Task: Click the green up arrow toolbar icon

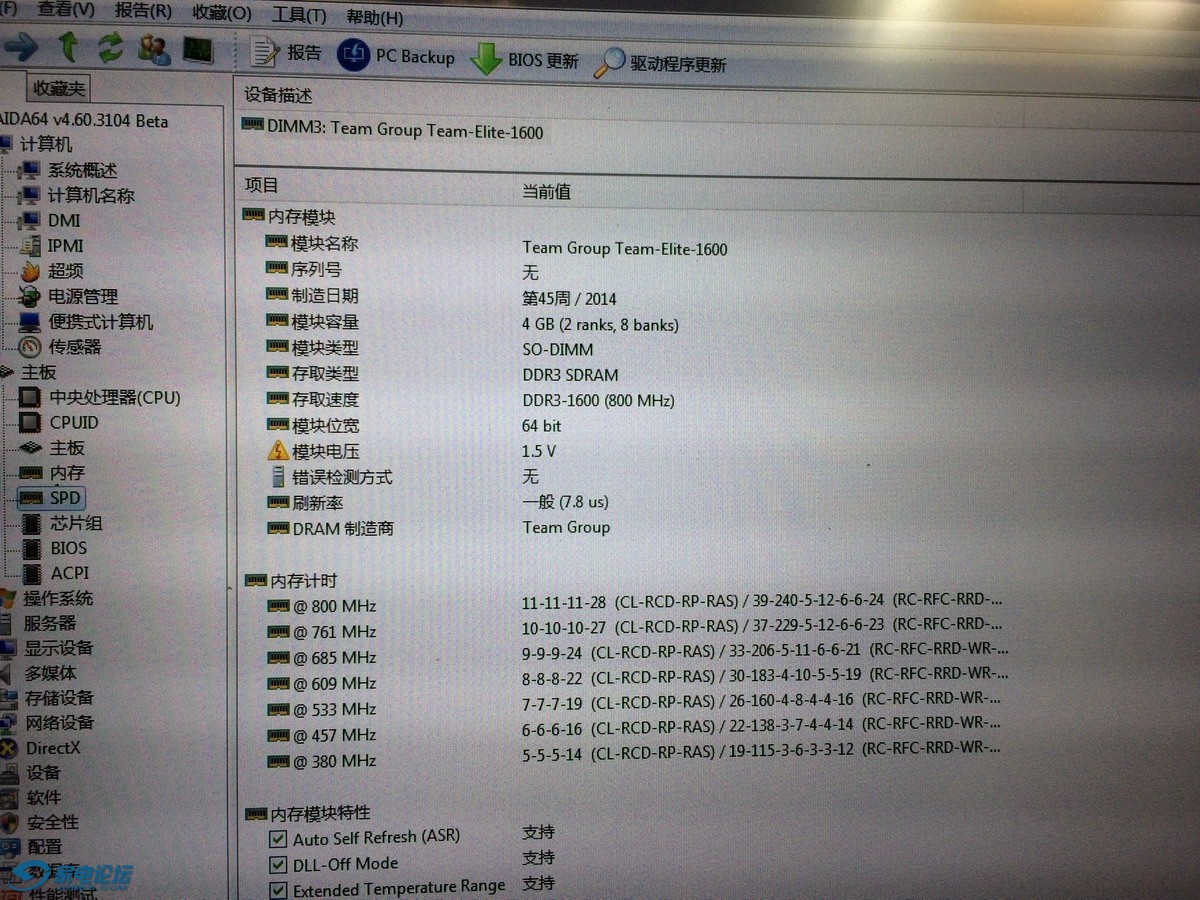Action: click(68, 46)
